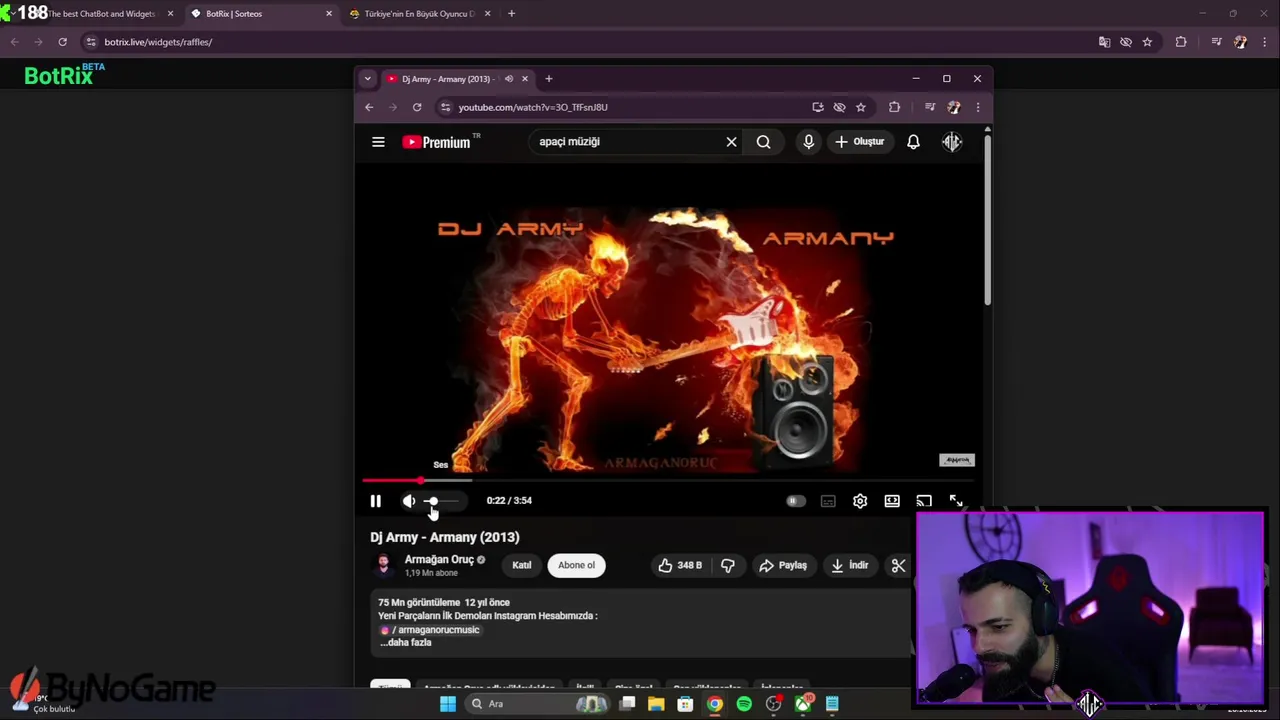
Task: Seek on the red video progress bar
Action: 668,481
